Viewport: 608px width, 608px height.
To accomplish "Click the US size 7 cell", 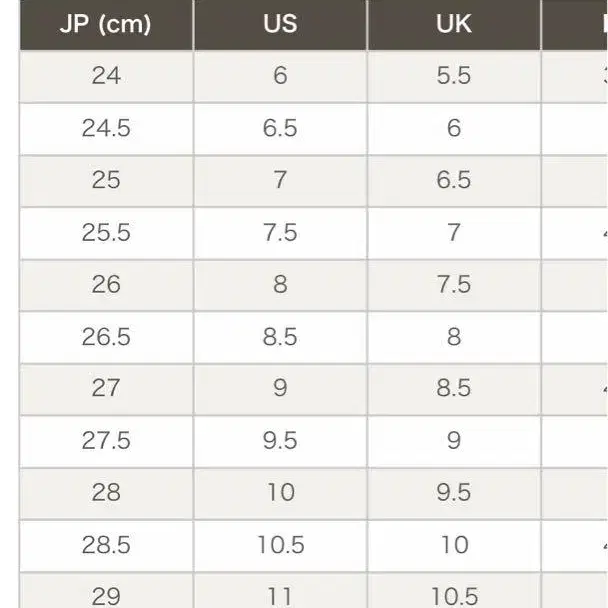I will tap(280, 181).
